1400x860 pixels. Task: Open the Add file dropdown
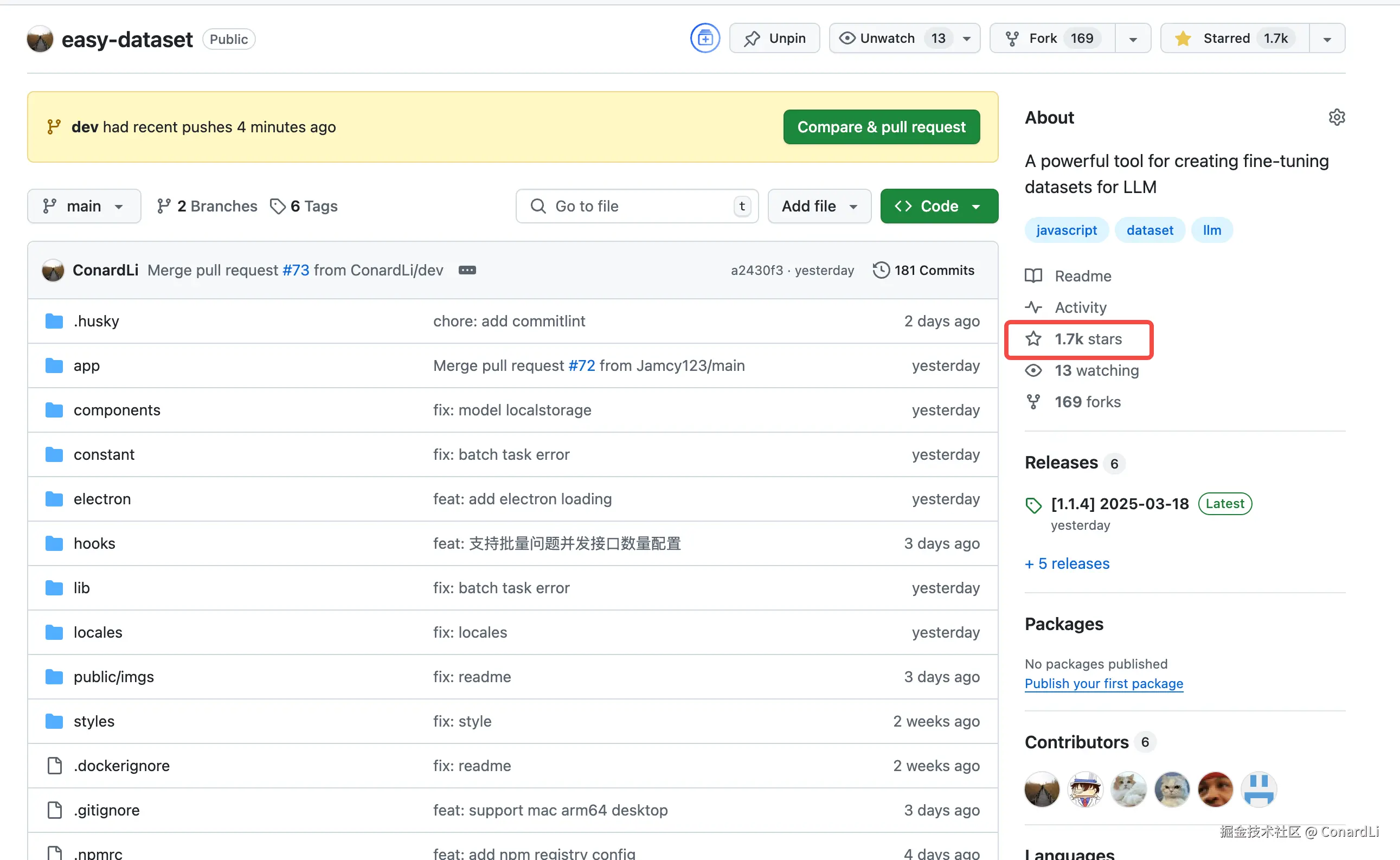pos(819,206)
